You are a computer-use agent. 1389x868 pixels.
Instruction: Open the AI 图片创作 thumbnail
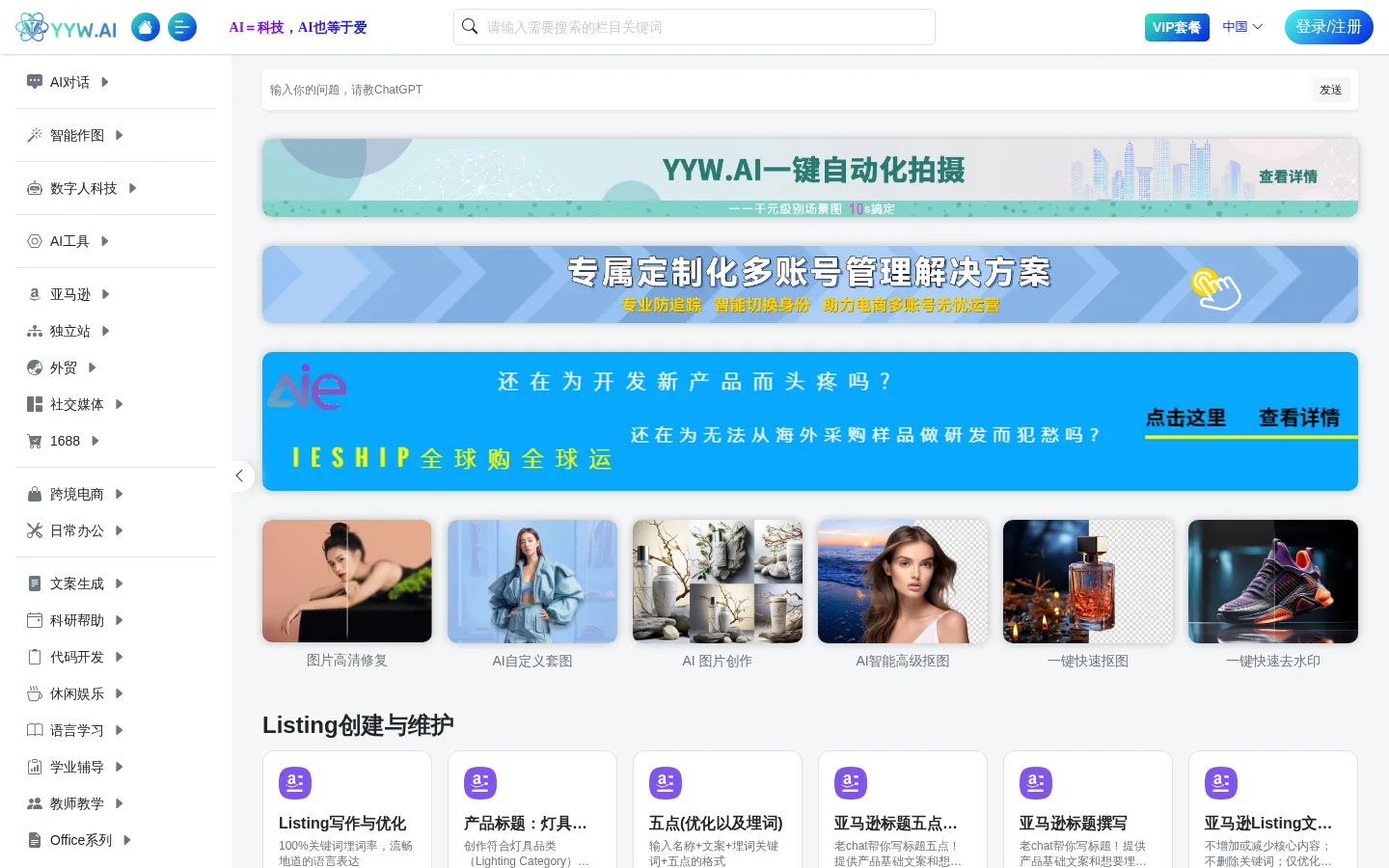[718, 582]
